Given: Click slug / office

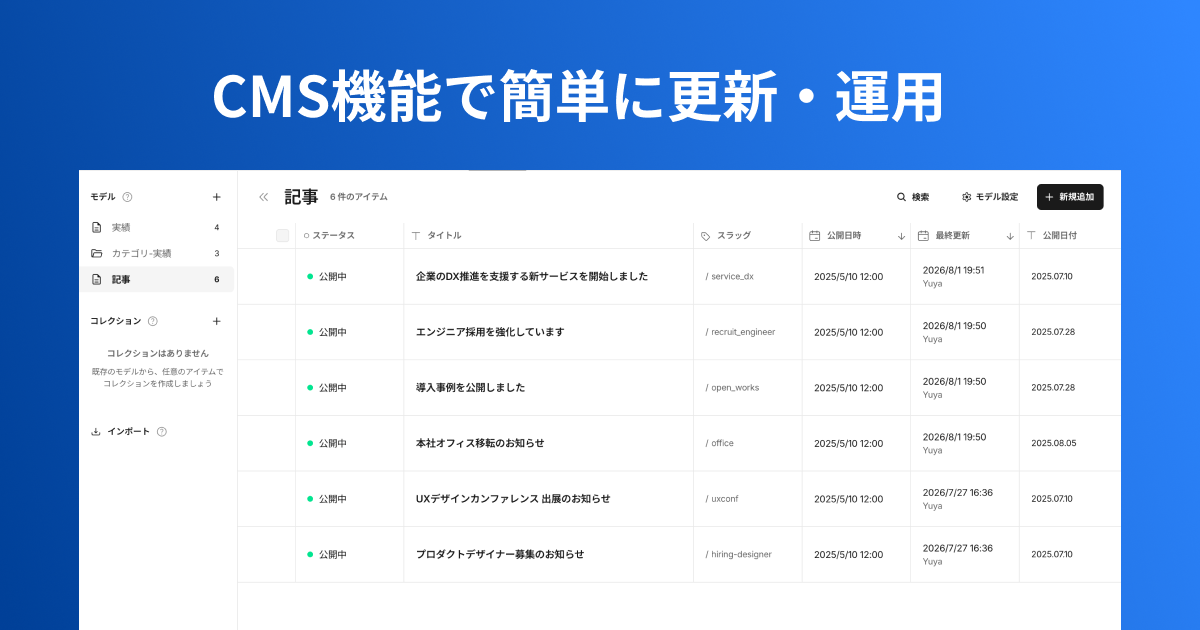Looking at the screenshot, I should [719, 443].
